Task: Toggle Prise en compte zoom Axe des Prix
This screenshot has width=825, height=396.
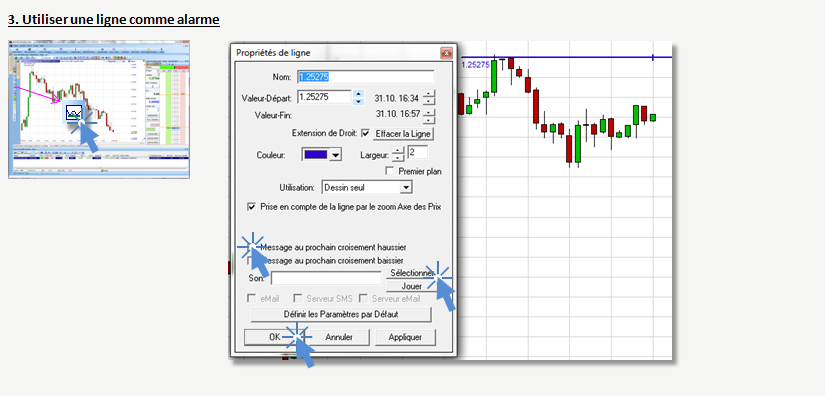Action: pyautogui.click(x=251, y=207)
